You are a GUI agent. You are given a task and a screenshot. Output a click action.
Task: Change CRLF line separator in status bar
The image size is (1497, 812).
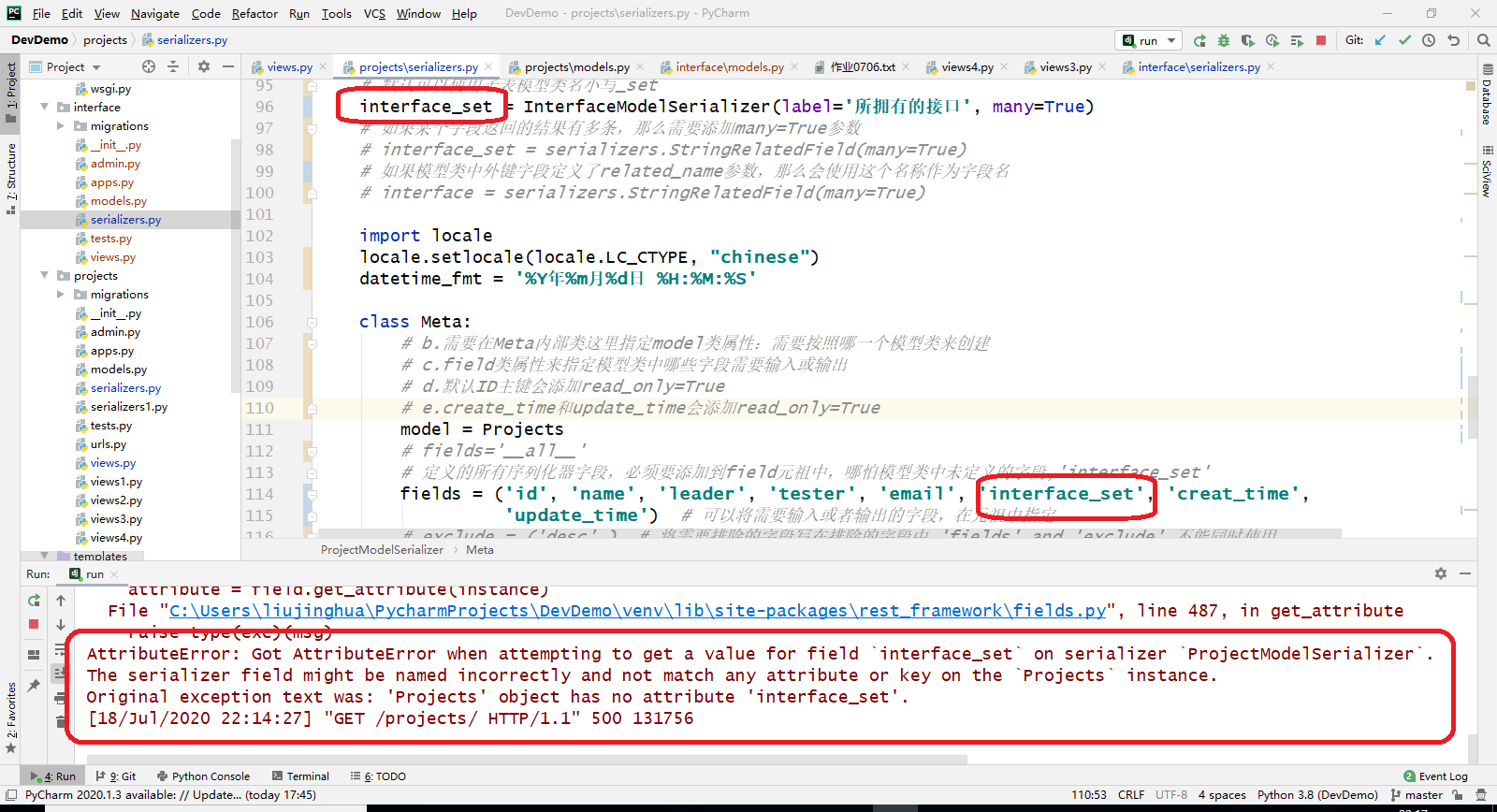tap(1131, 795)
